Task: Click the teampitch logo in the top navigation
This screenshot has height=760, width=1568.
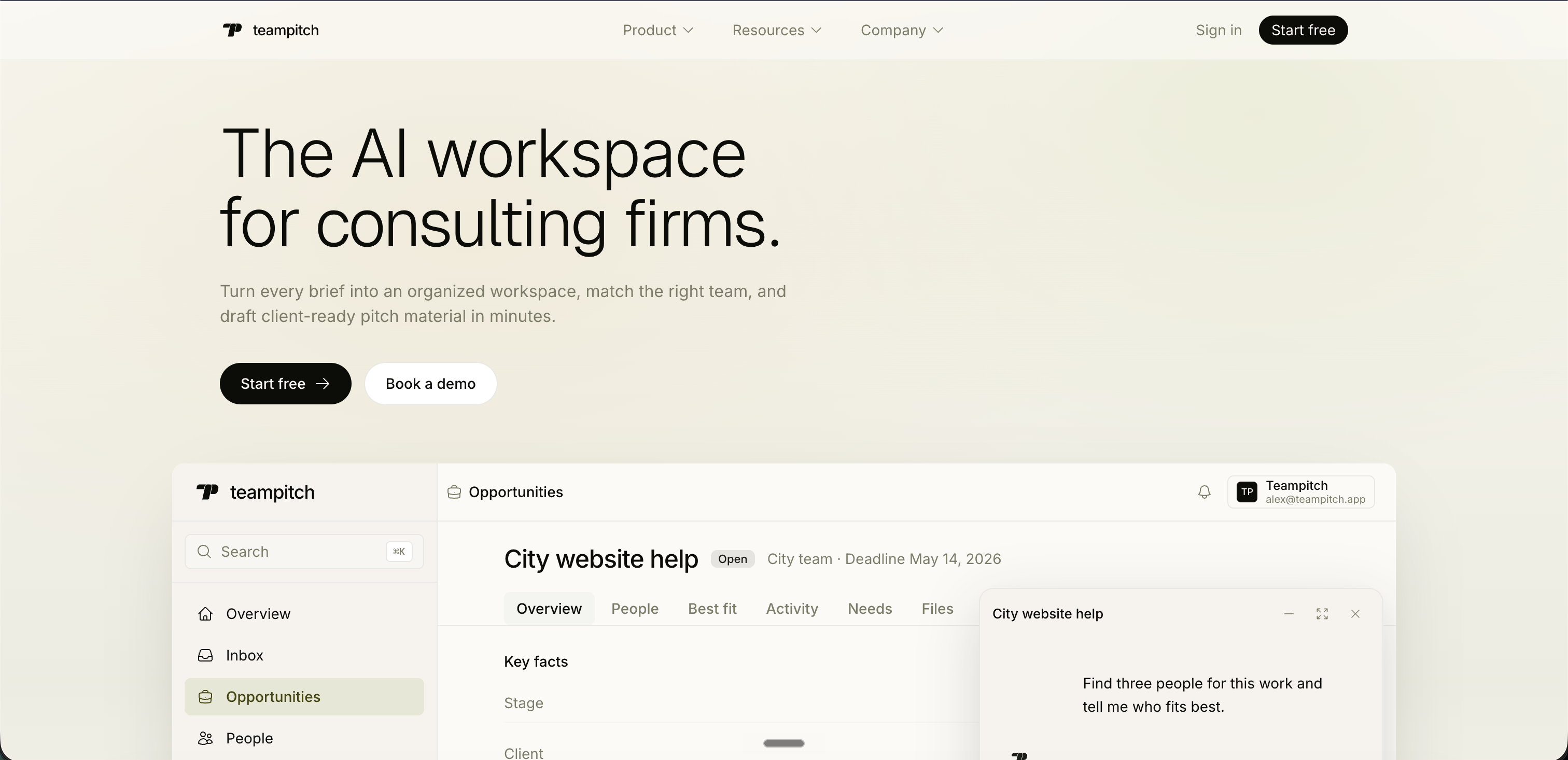Action: 270,30
